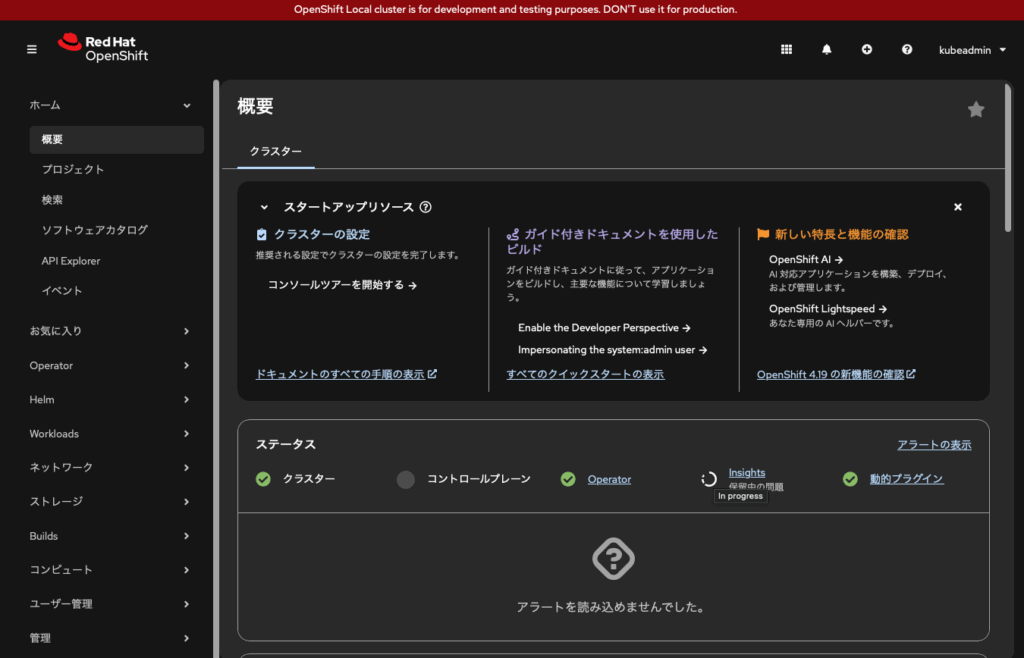The width and height of the screenshot is (1024, 658).
Task: Open the kubeadmin user dropdown
Action: pyautogui.click(x=972, y=49)
